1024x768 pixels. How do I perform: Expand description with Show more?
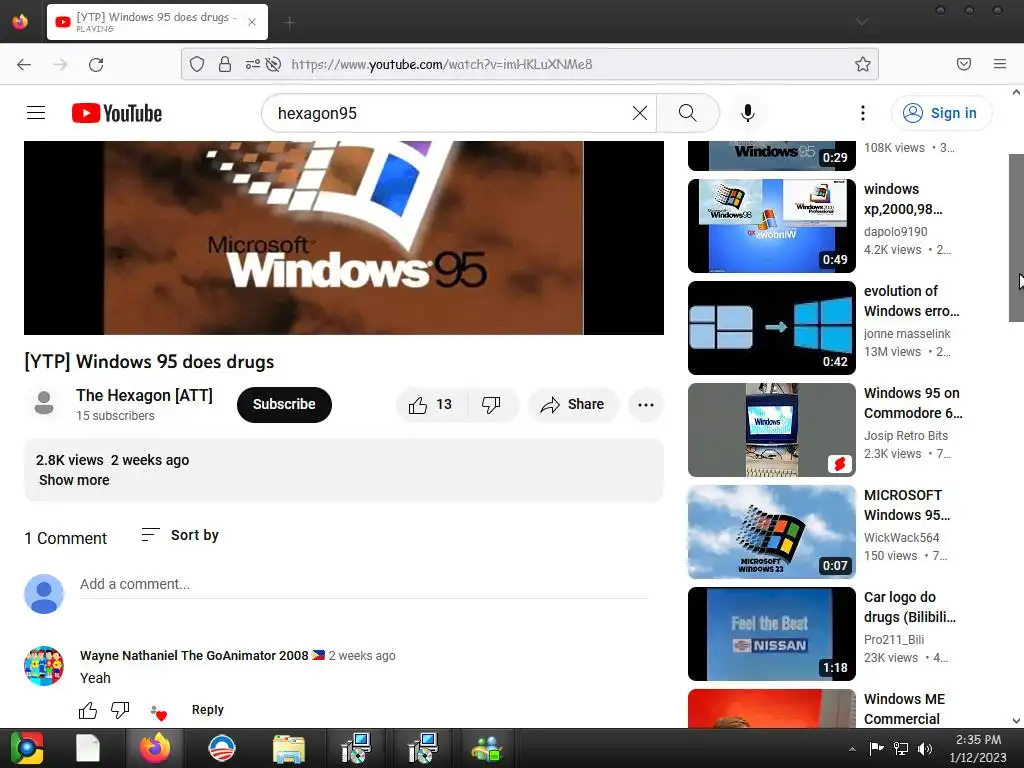(x=74, y=480)
